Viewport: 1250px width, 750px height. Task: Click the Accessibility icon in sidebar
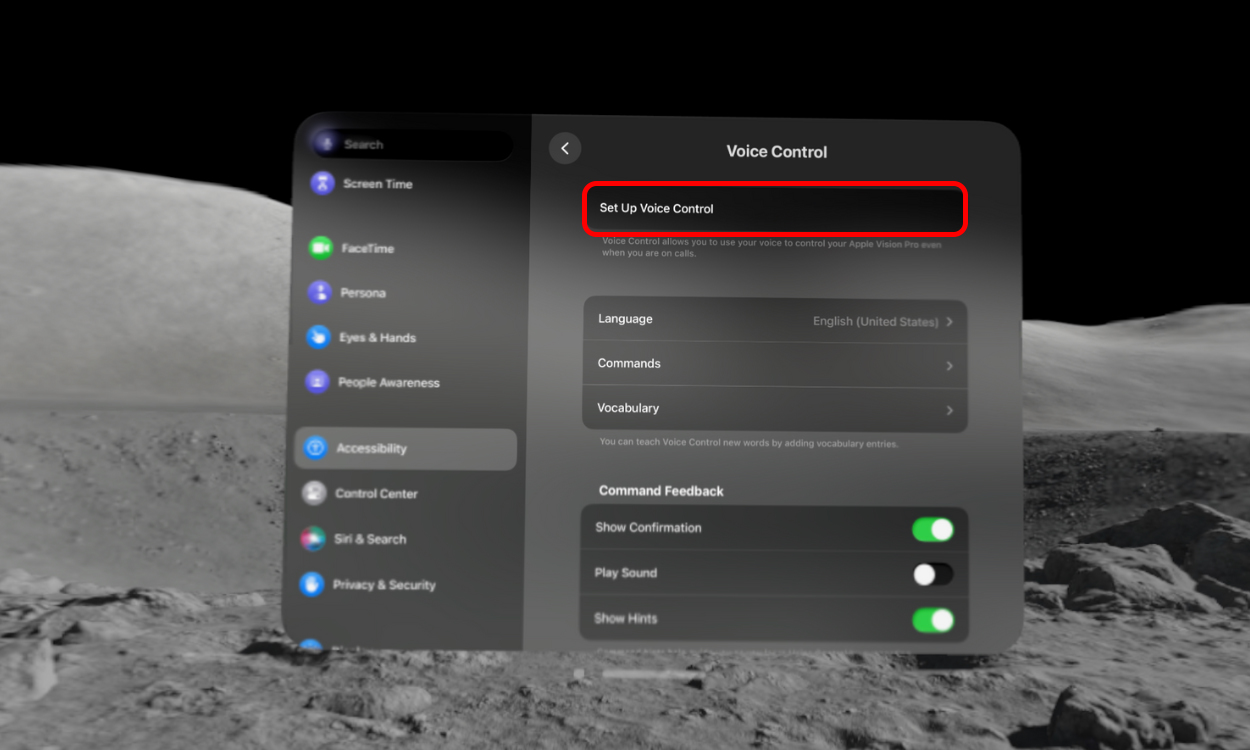click(318, 448)
